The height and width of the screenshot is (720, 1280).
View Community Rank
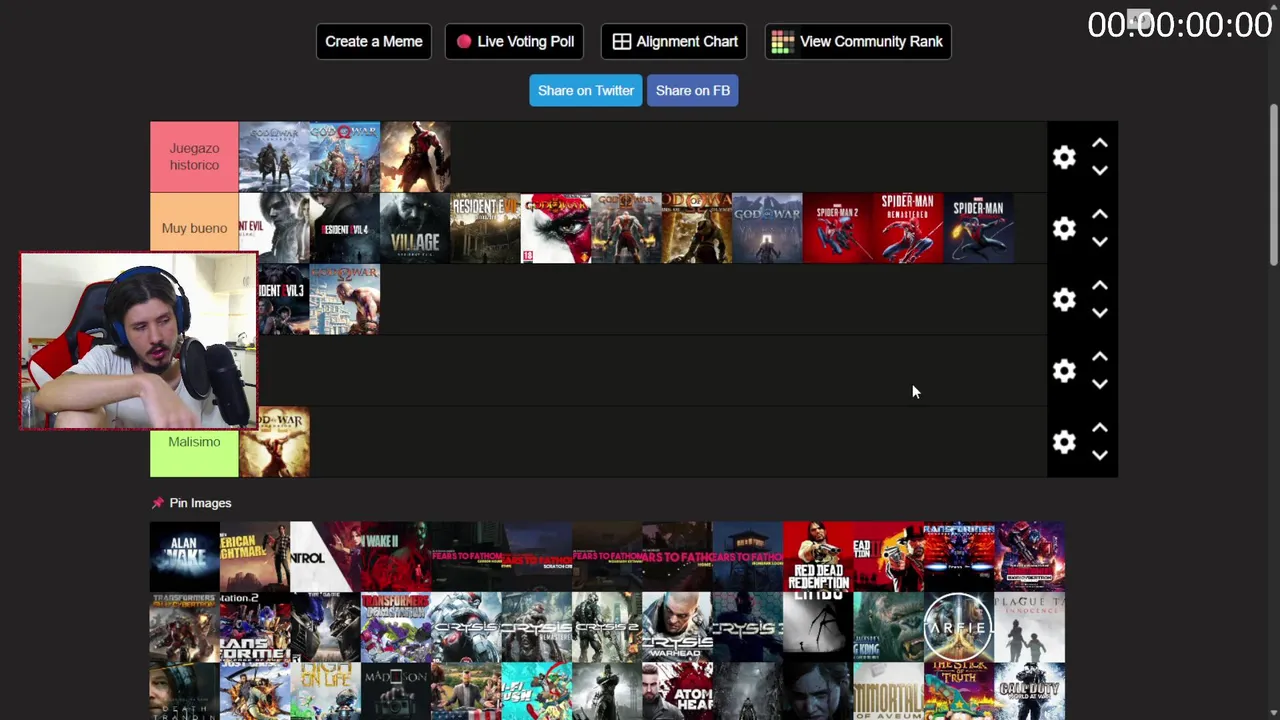coord(858,41)
